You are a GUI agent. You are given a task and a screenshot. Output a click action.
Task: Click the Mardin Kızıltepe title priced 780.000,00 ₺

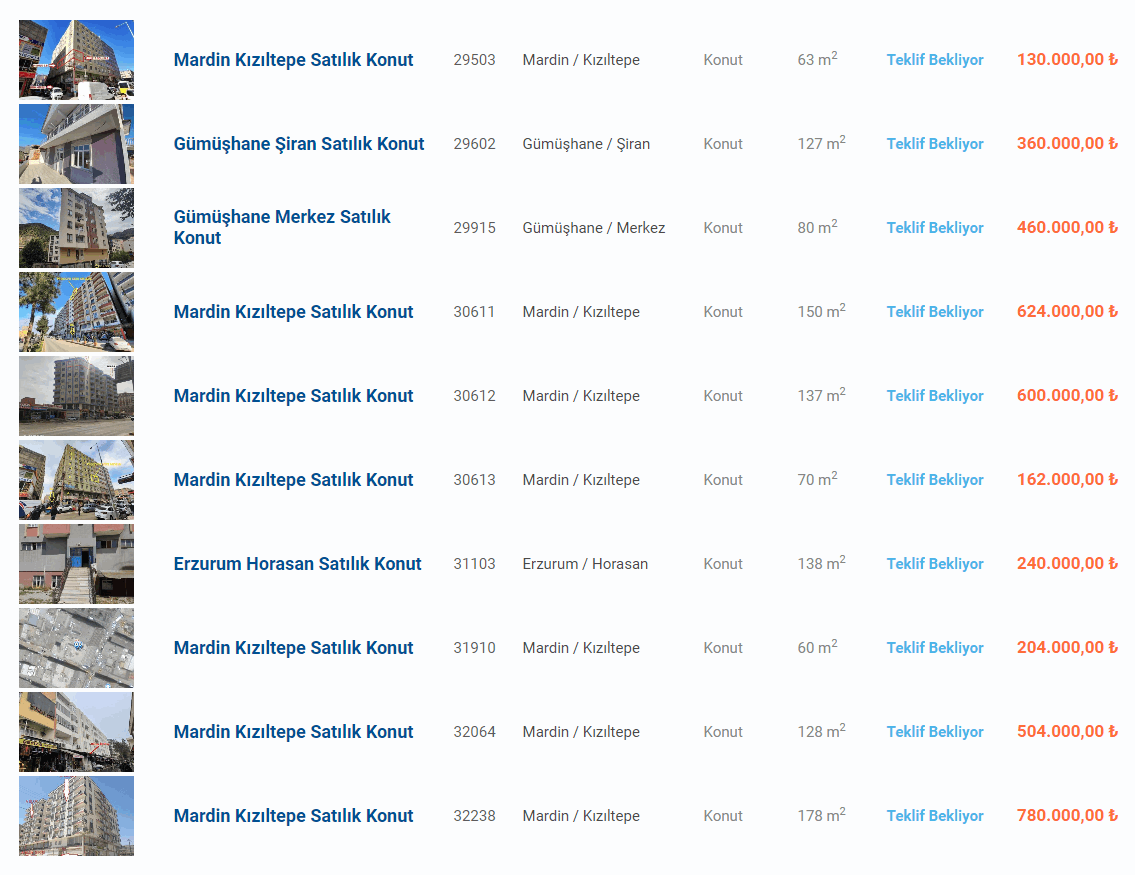pos(293,816)
